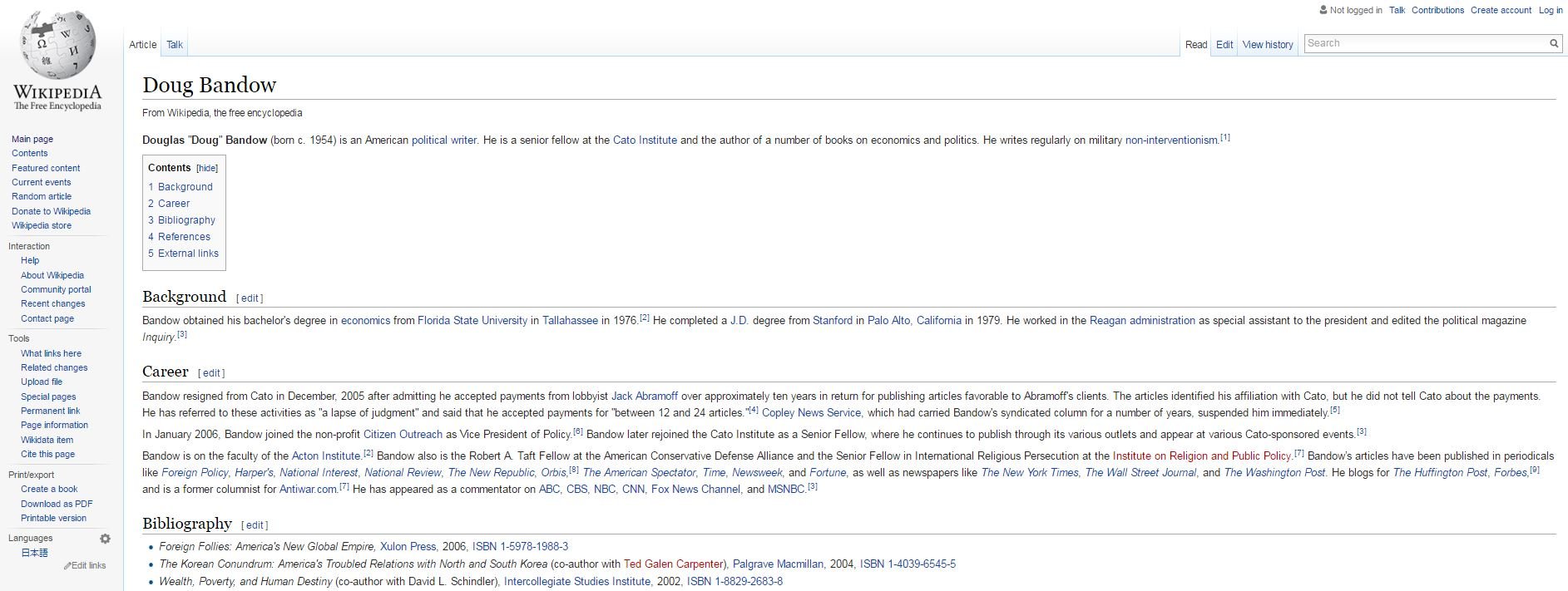This screenshot has width=1568, height=591.
Task: Jump to Career in contents
Action: (x=169, y=204)
